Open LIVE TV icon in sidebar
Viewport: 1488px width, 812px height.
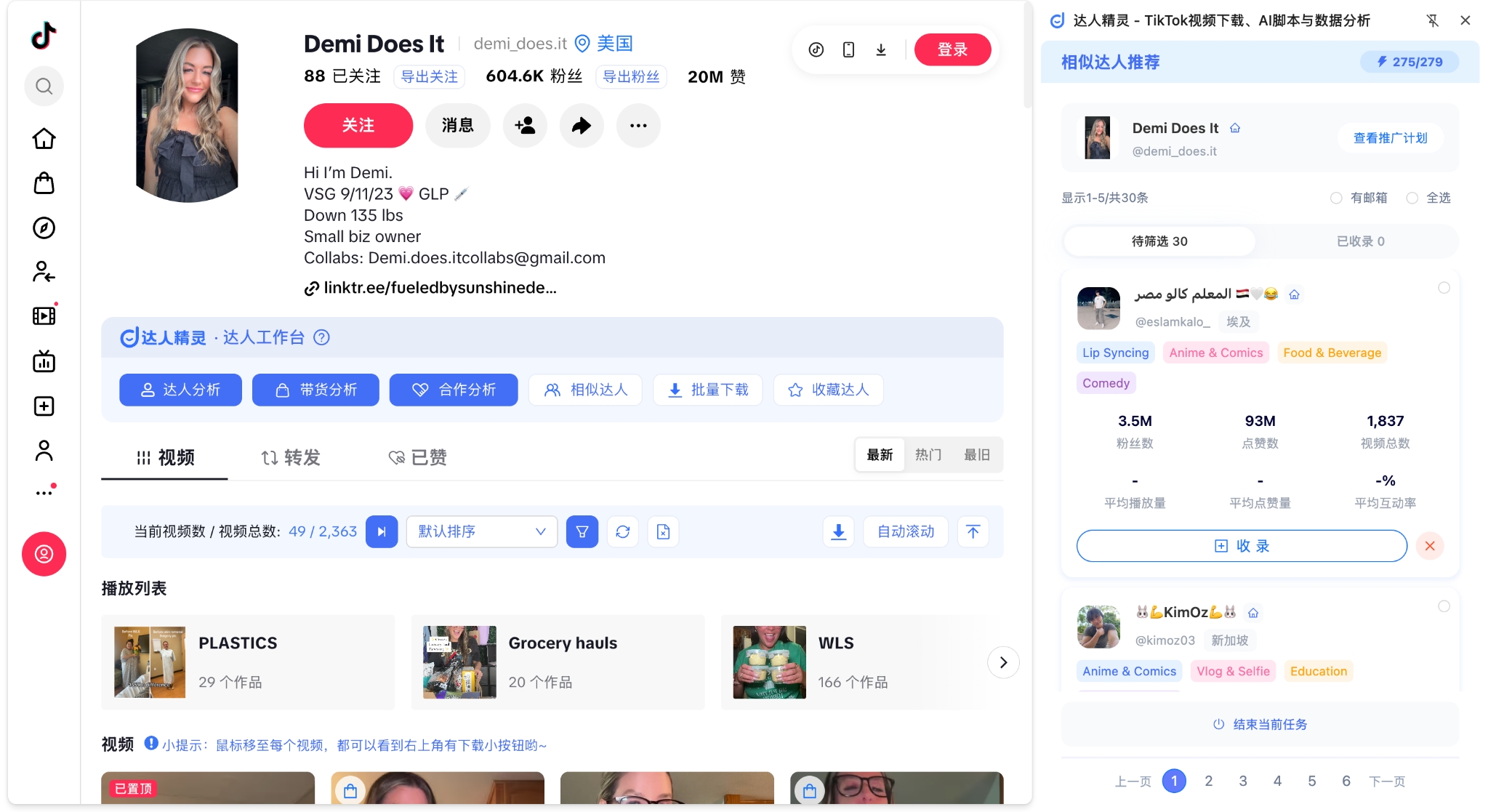pos(44,361)
